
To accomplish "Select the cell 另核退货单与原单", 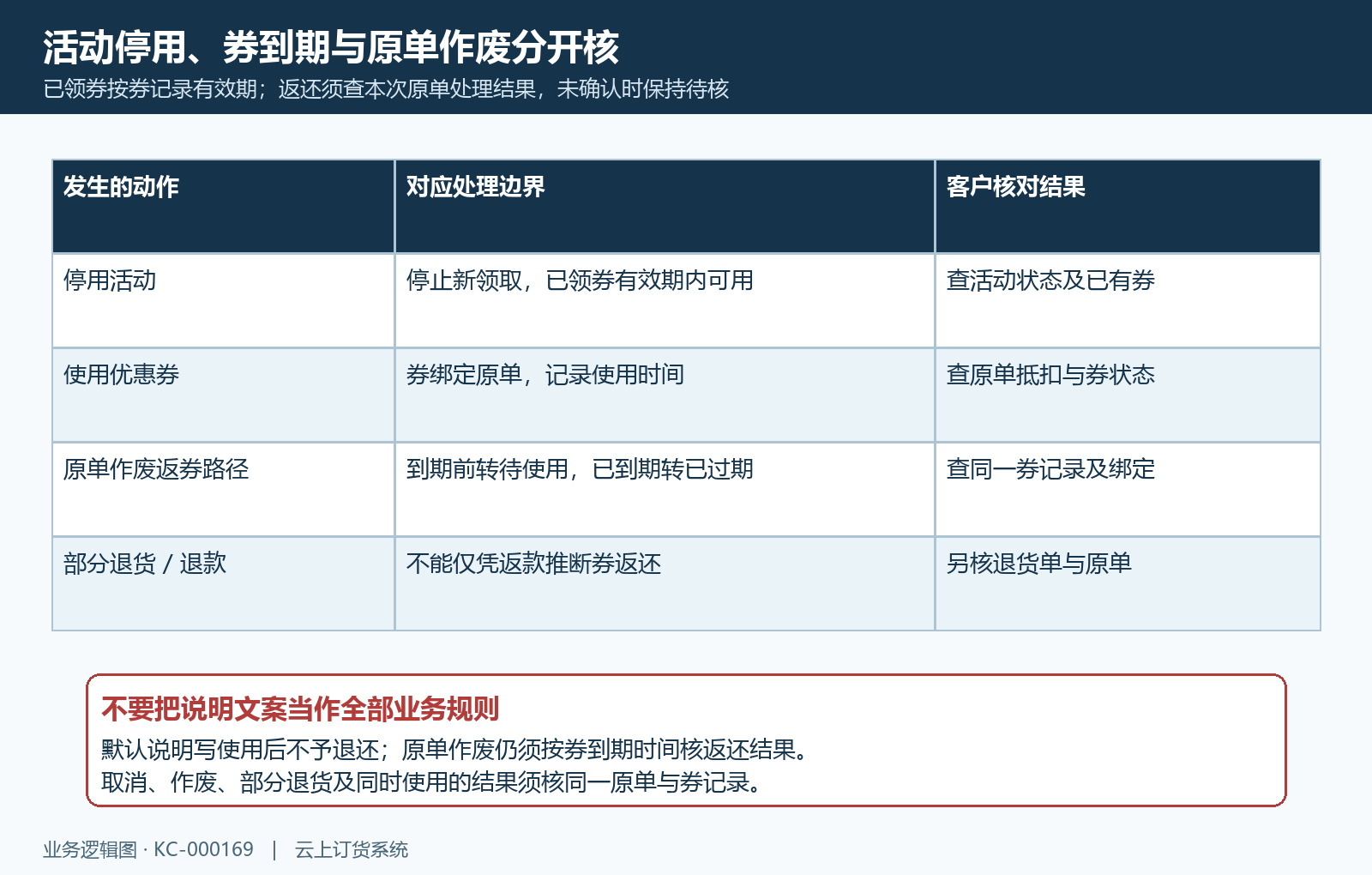I will coord(1128,583).
